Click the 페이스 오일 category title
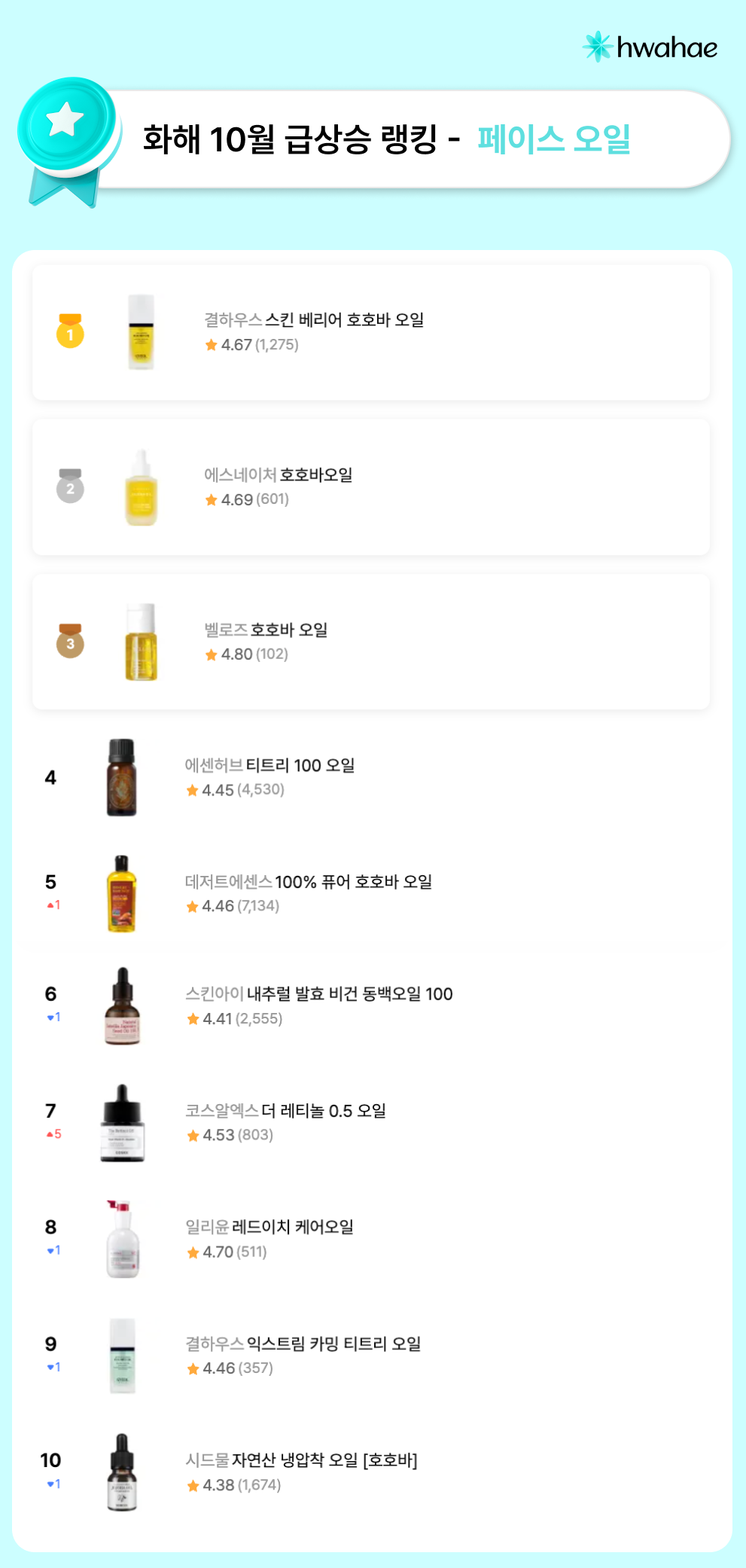This screenshot has height=1568, width=746. pyautogui.click(x=554, y=139)
